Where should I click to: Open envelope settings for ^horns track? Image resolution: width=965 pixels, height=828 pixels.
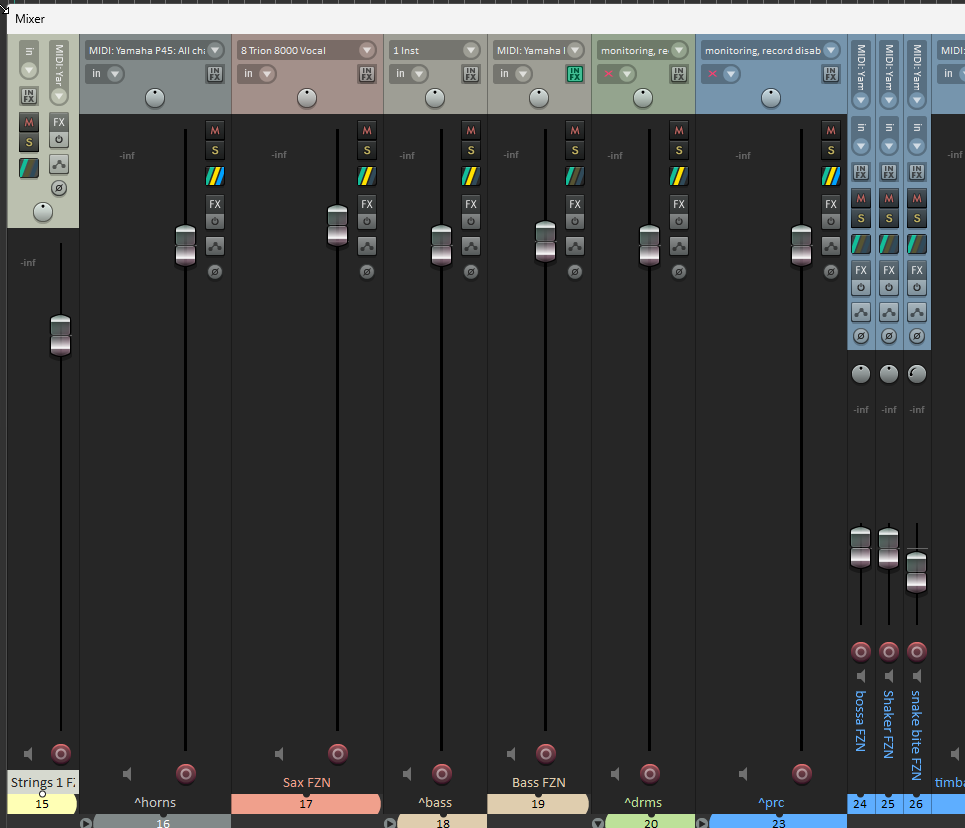pyautogui.click(x=215, y=247)
